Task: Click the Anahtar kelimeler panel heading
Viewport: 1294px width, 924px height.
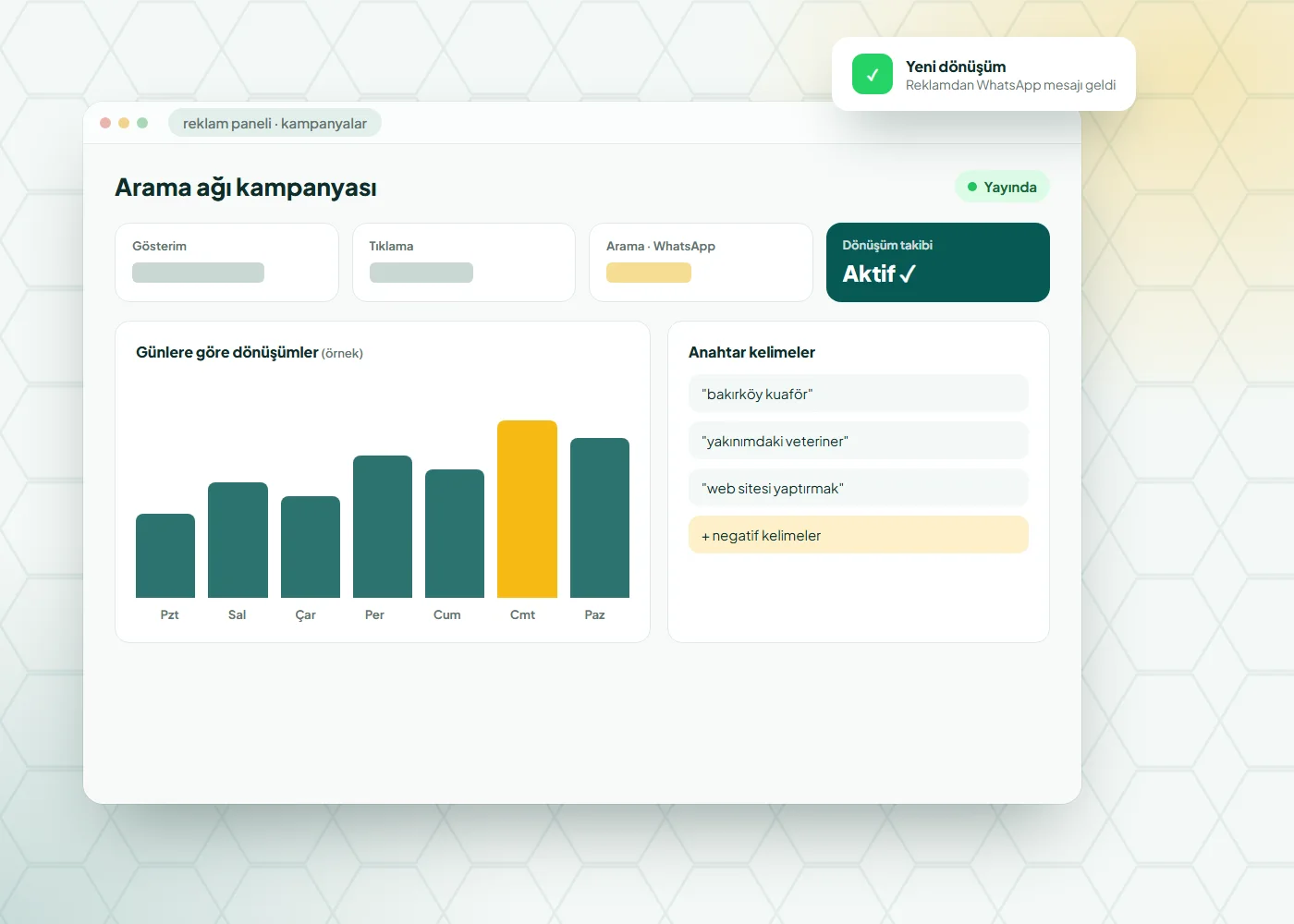Action: [751, 352]
